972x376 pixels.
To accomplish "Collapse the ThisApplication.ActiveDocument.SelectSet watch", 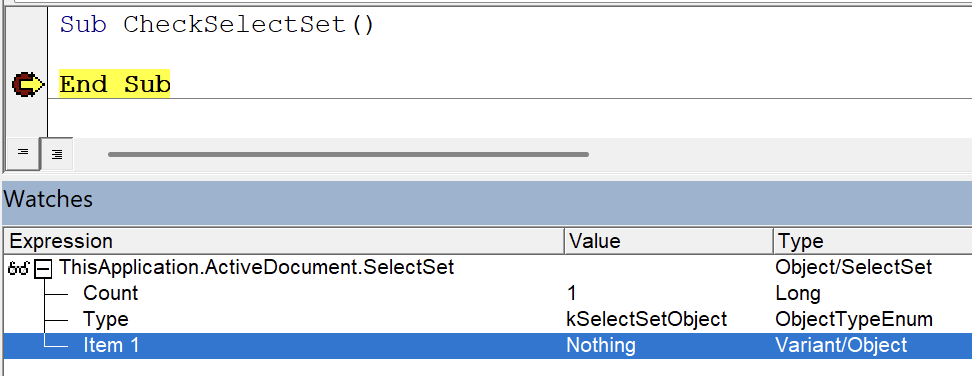I will pyautogui.click(x=43, y=268).
